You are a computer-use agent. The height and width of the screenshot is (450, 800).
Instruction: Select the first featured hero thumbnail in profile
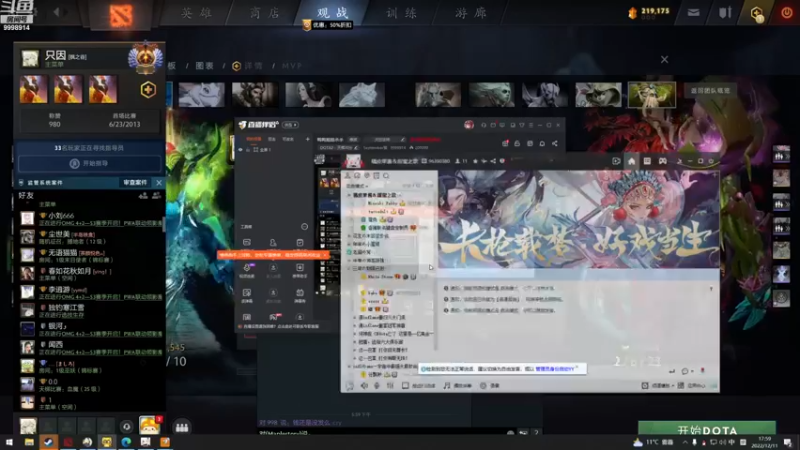pyautogui.click(x=34, y=89)
